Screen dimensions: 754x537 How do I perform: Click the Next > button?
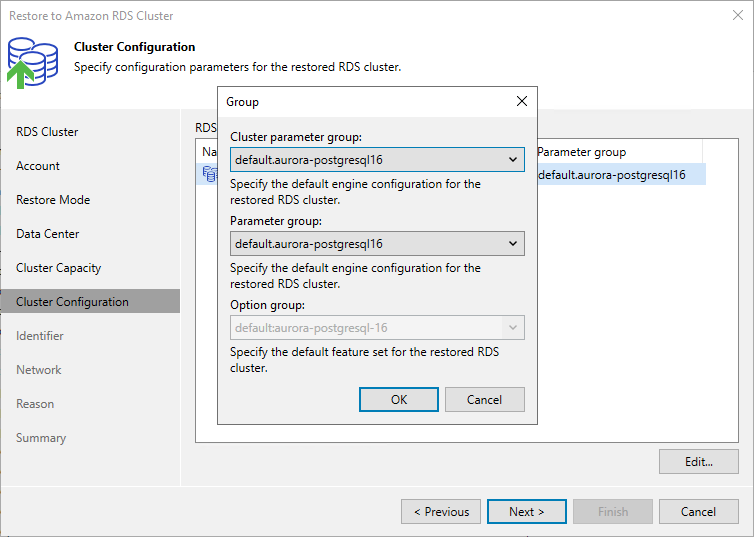[527, 512]
